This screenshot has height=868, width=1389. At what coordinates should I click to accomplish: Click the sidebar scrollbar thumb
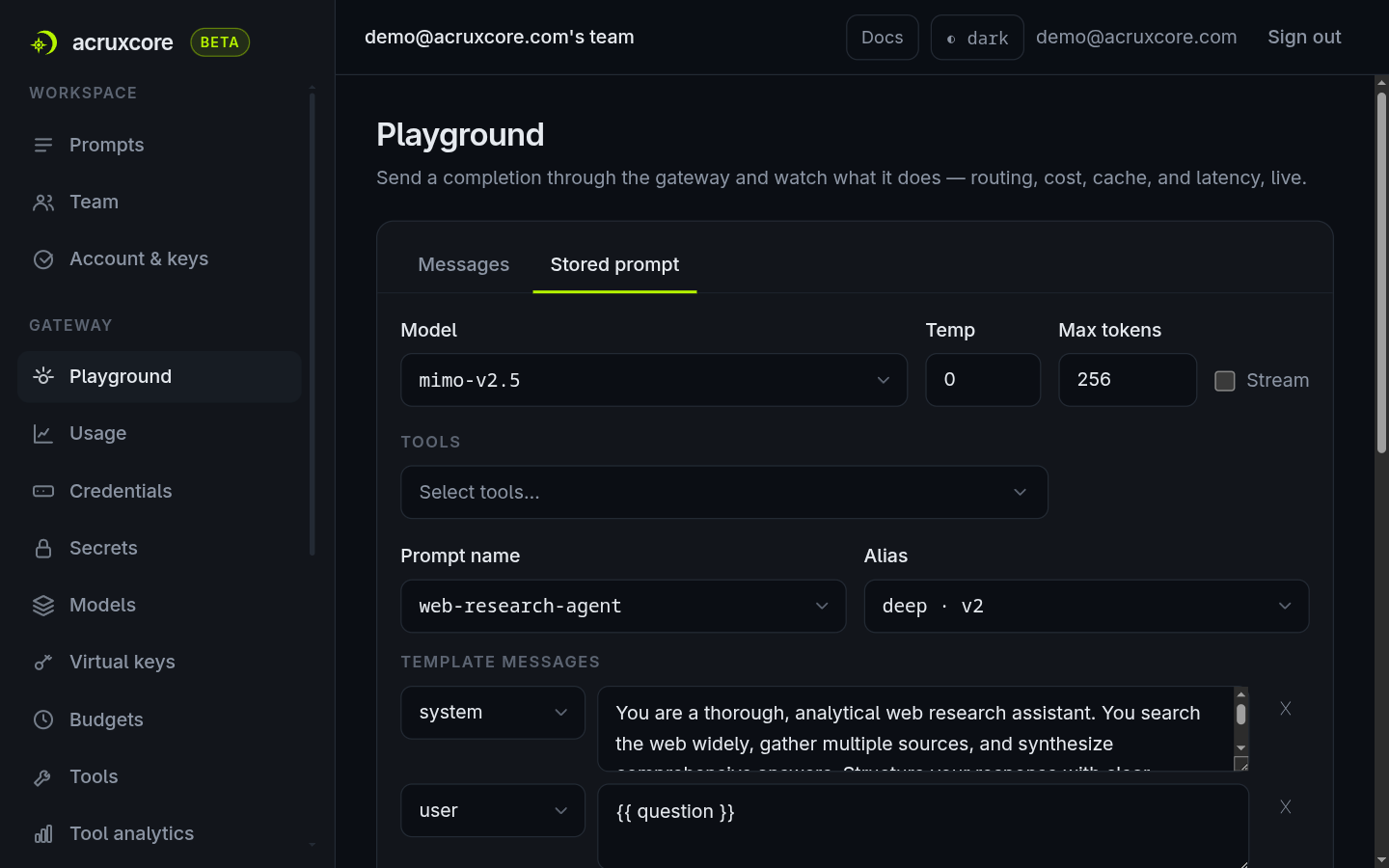pos(312,323)
